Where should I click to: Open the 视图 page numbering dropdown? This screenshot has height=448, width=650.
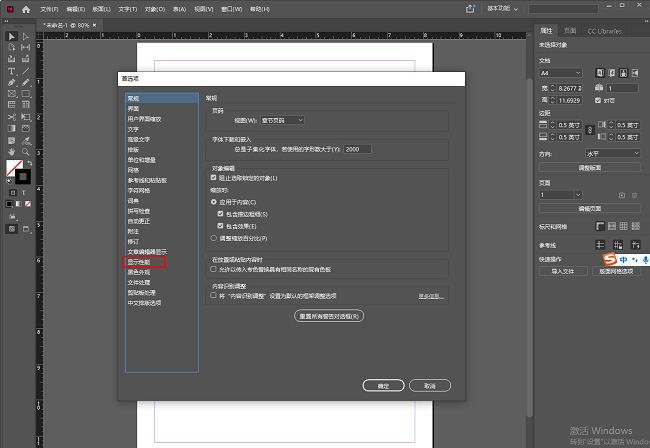(x=283, y=120)
